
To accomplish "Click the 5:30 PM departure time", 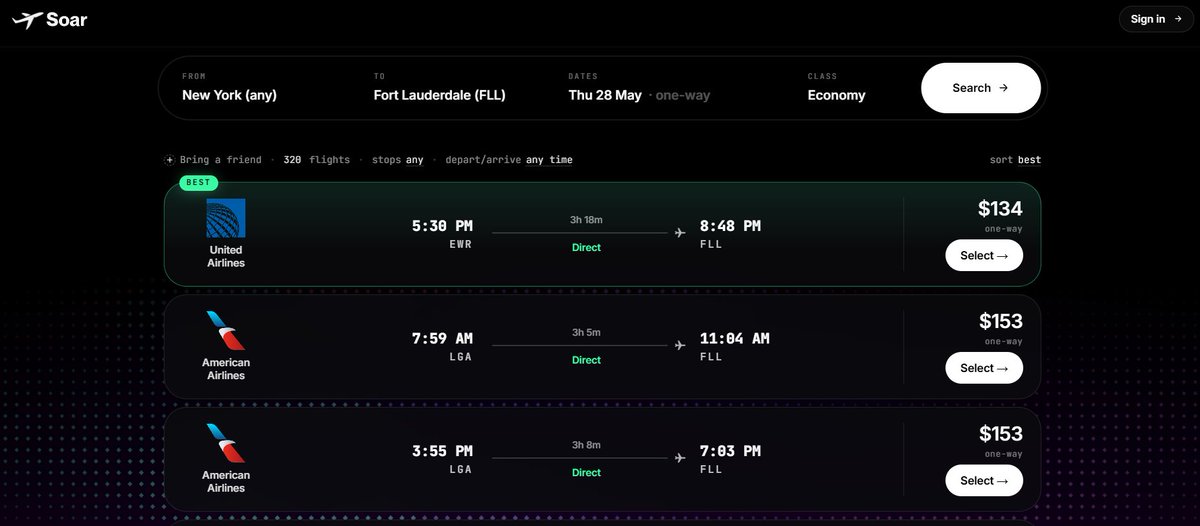I will click(x=442, y=226).
